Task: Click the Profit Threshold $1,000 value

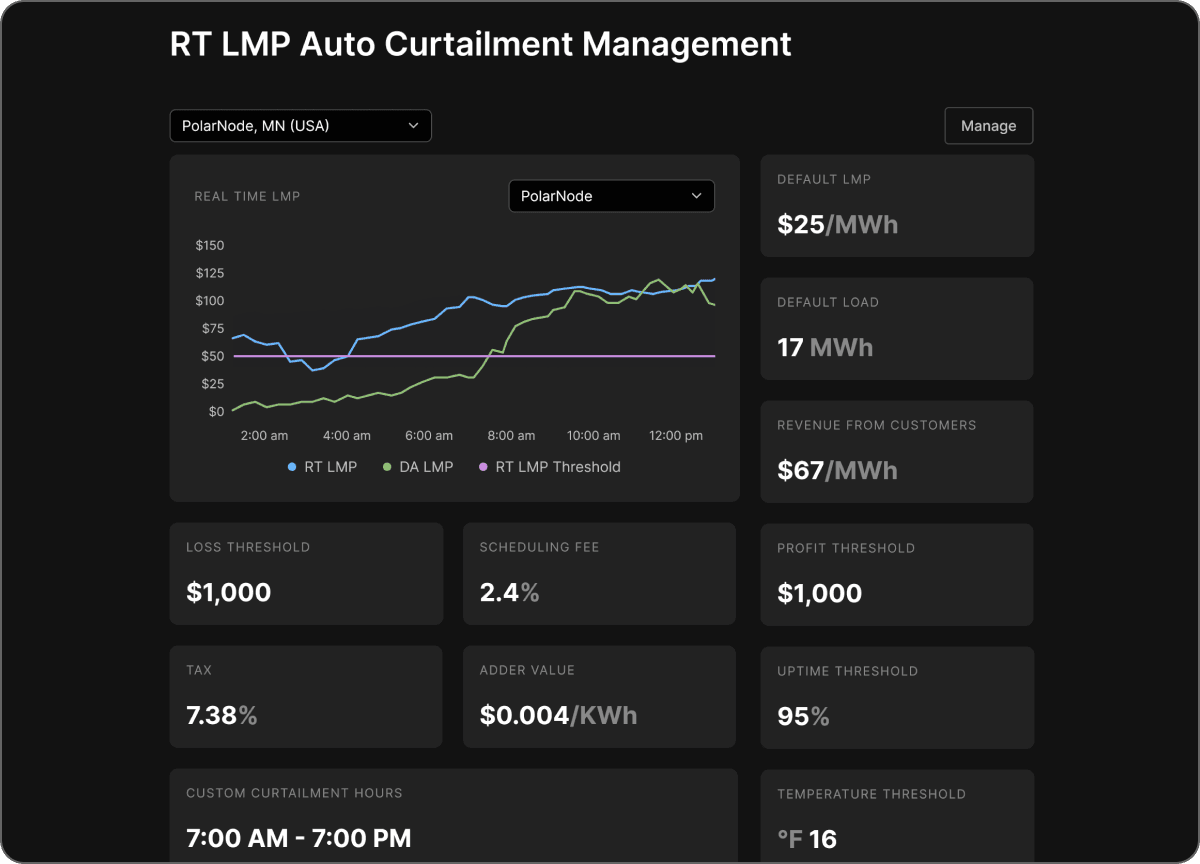Action: click(x=820, y=593)
